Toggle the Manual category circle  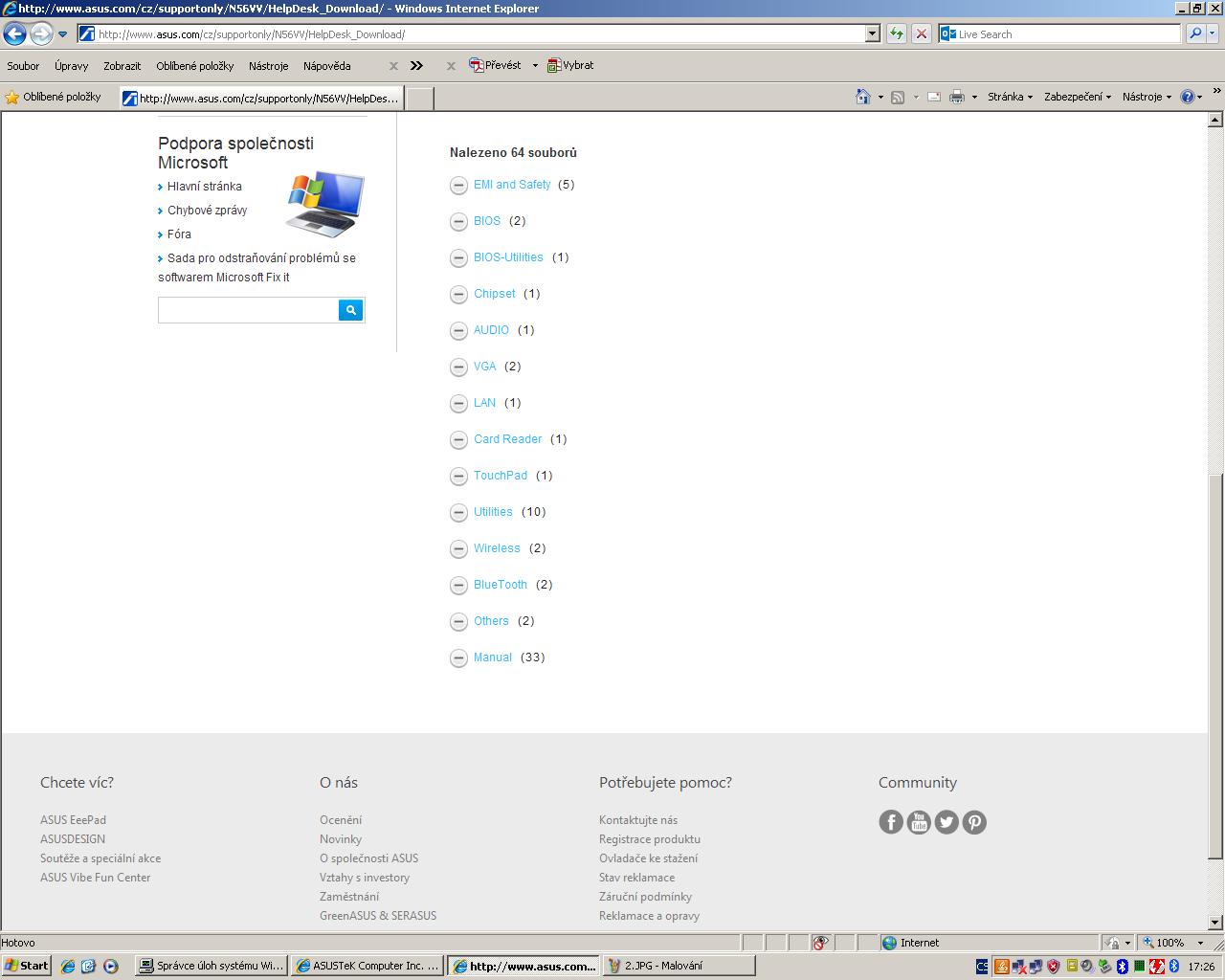(x=458, y=658)
